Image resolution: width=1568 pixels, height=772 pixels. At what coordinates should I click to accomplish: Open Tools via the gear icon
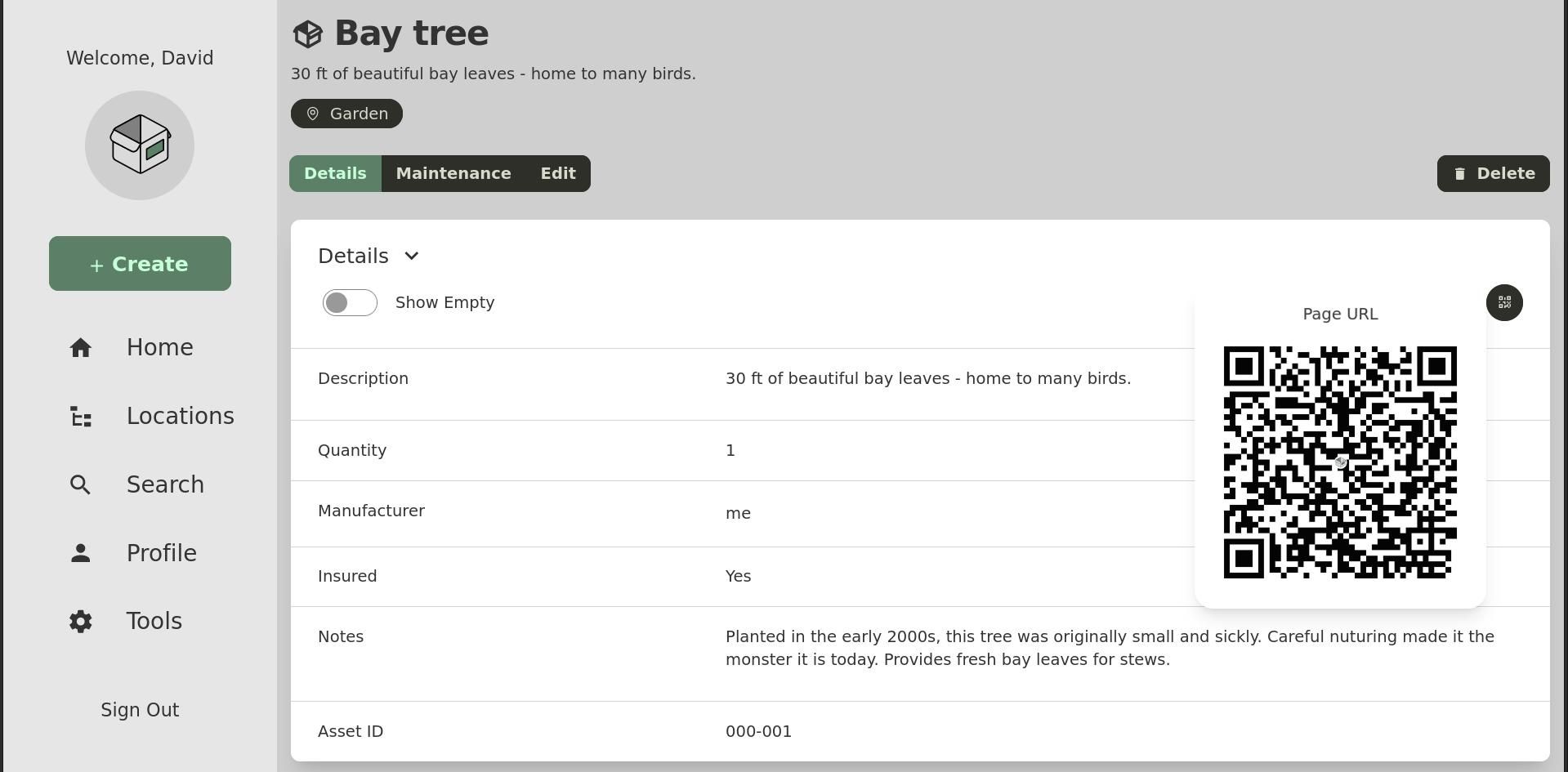pos(80,621)
